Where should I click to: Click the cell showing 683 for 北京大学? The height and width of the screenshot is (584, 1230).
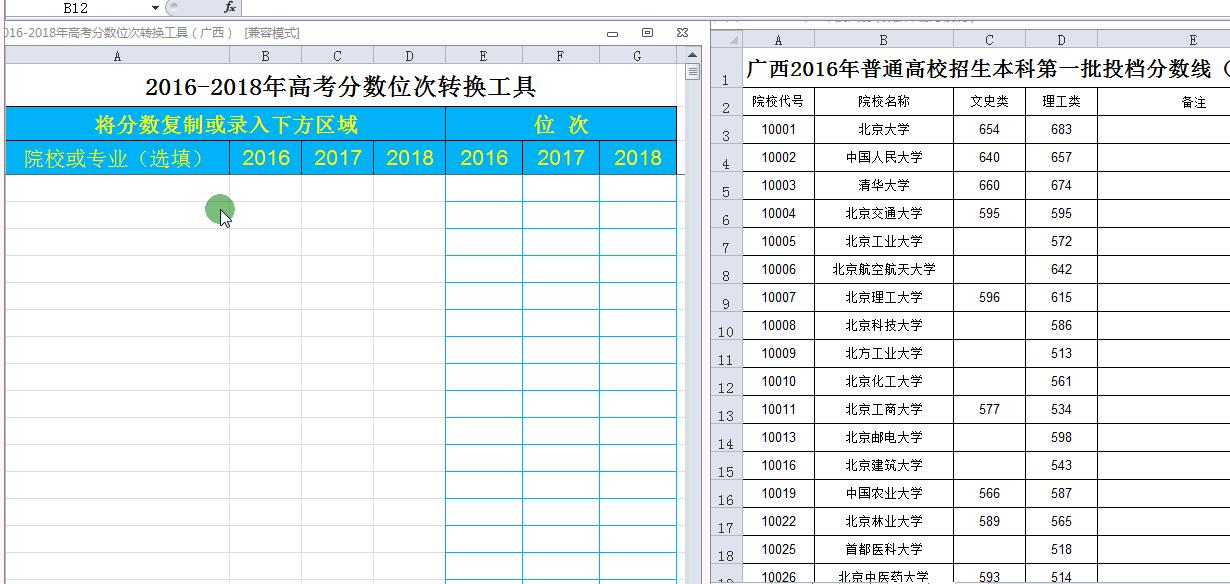[1061, 129]
